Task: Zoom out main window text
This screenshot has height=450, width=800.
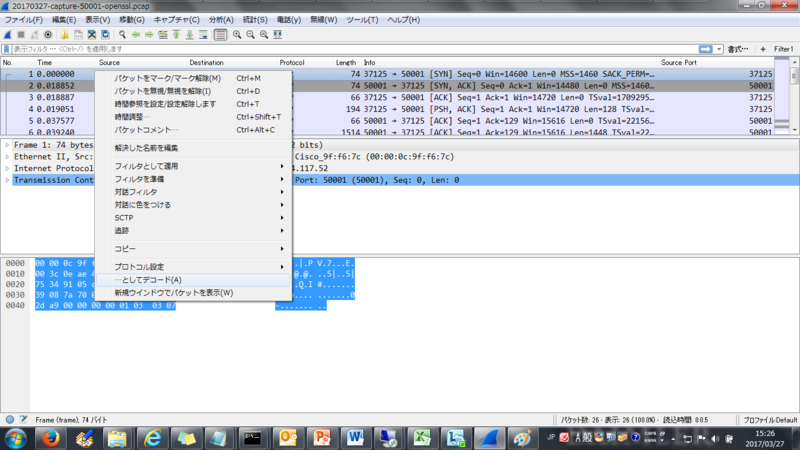Action: point(251,35)
